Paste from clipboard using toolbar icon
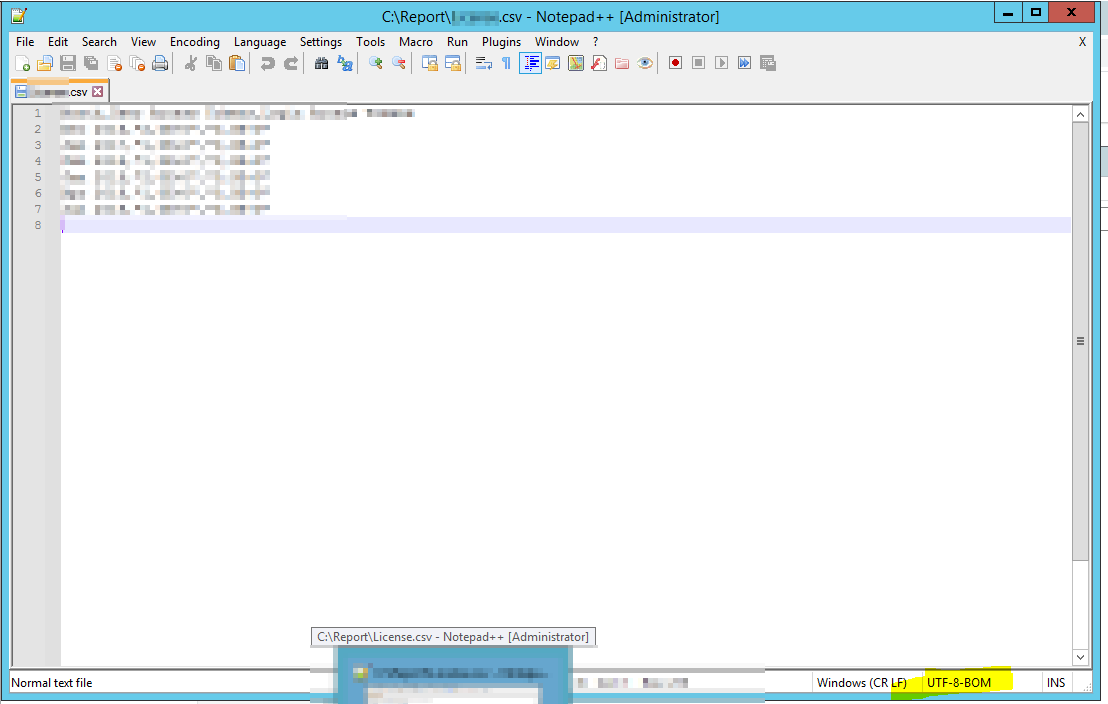This screenshot has width=1108, height=704. coord(237,64)
